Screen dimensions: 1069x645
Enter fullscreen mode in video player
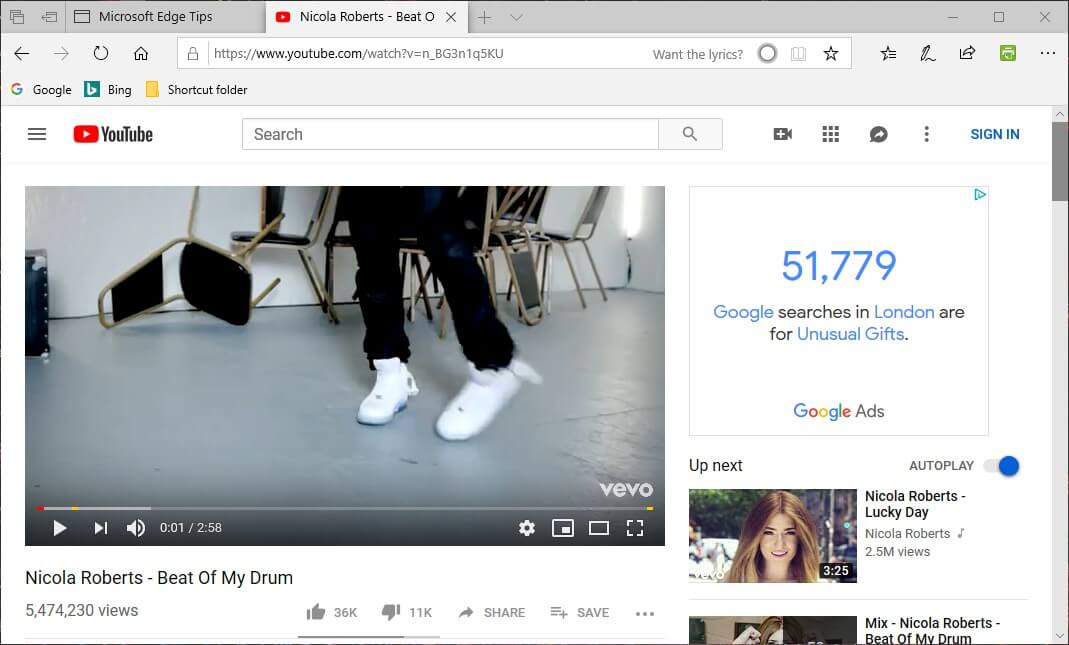(x=634, y=528)
